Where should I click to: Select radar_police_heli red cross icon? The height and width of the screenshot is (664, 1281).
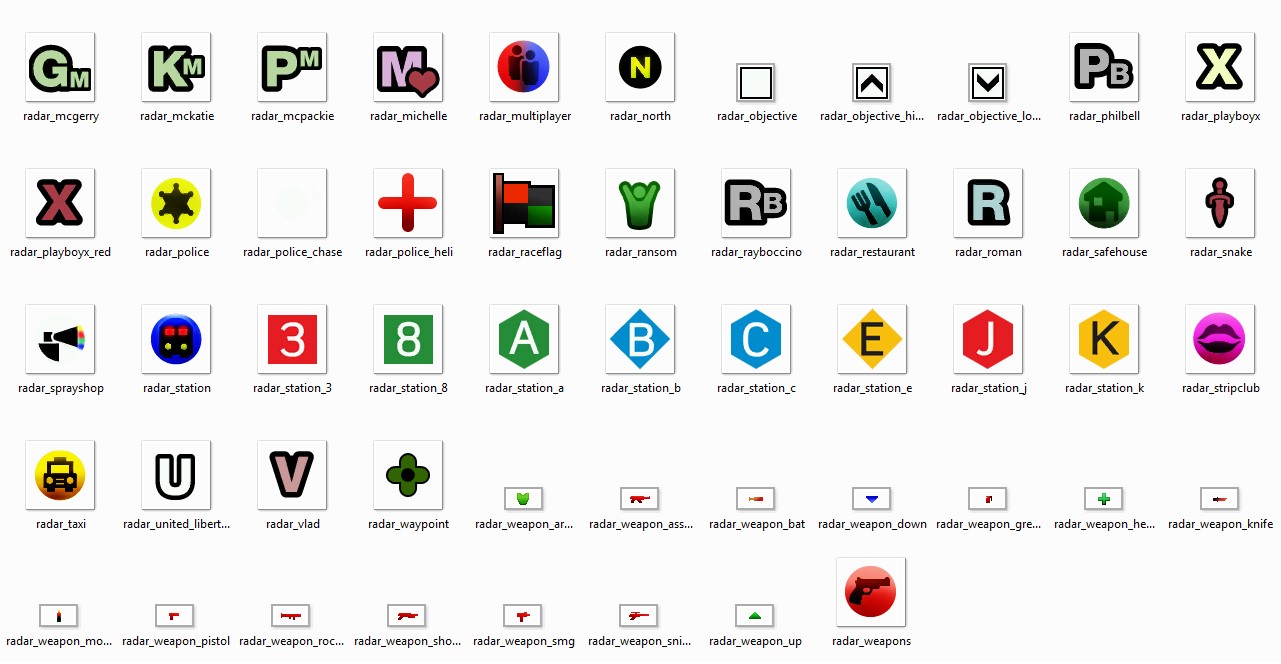(408, 203)
